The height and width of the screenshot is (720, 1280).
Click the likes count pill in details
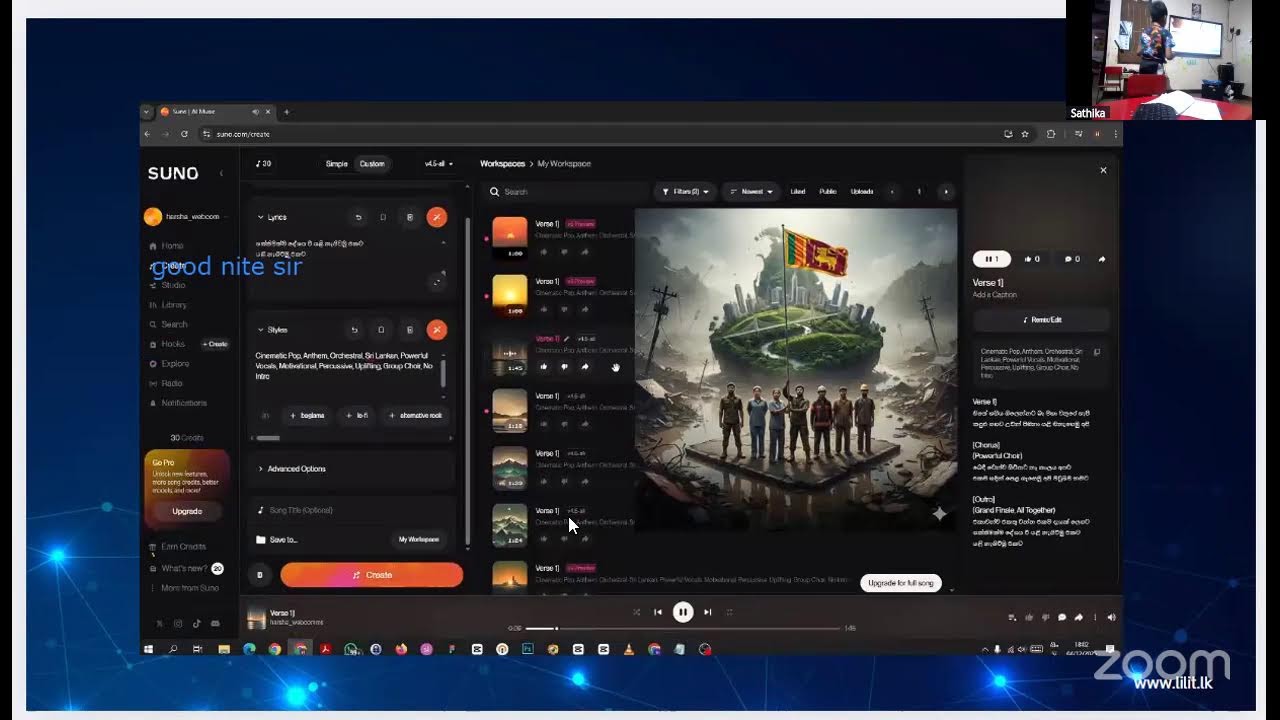tap(1031, 259)
